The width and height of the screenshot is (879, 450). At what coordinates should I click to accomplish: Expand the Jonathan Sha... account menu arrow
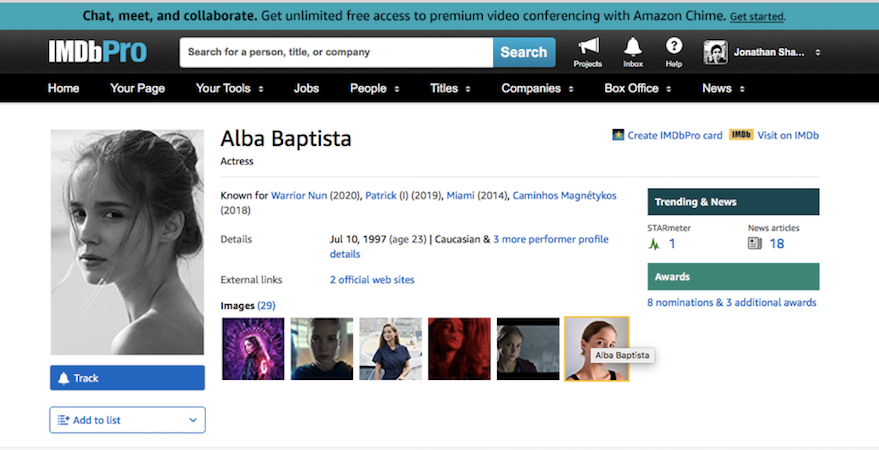[818, 52]
